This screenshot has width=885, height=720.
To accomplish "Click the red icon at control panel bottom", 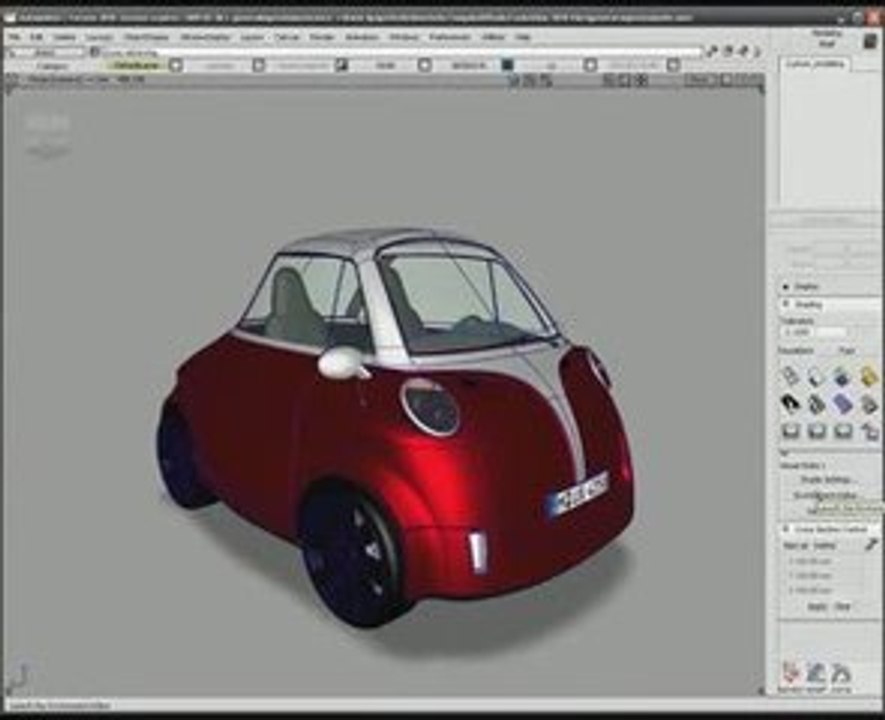I will click(791, 673).
